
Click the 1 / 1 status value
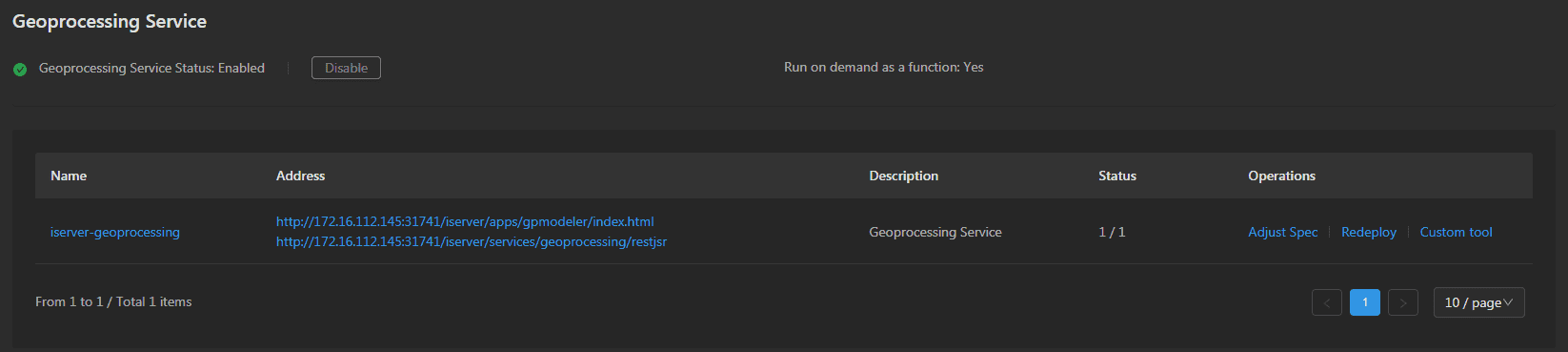(x=1112, y=232)
